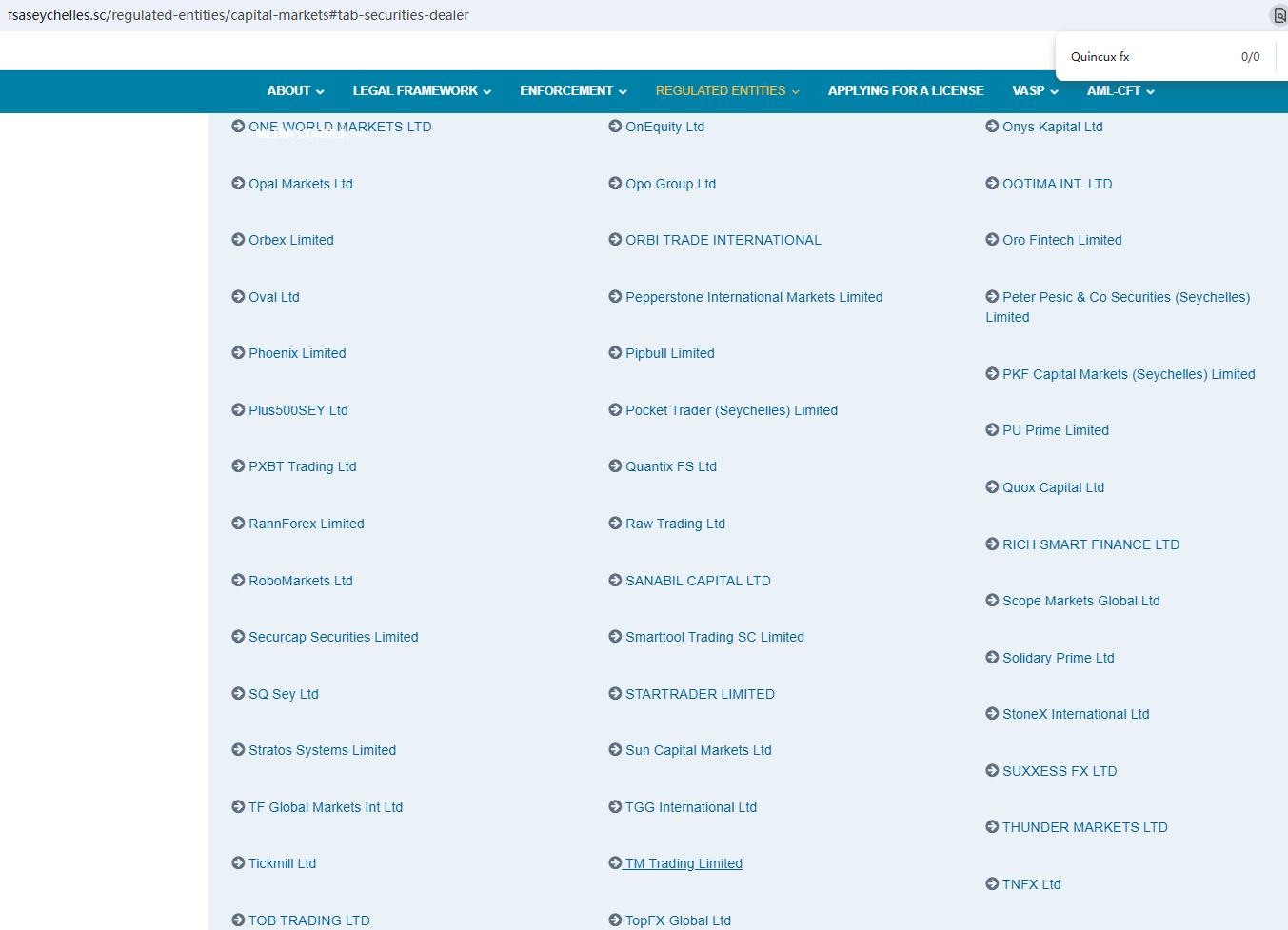Click the arrow icon beside Phoenix Limited
The height and width of the screenshot is (930, 1288).
[238, 352]
